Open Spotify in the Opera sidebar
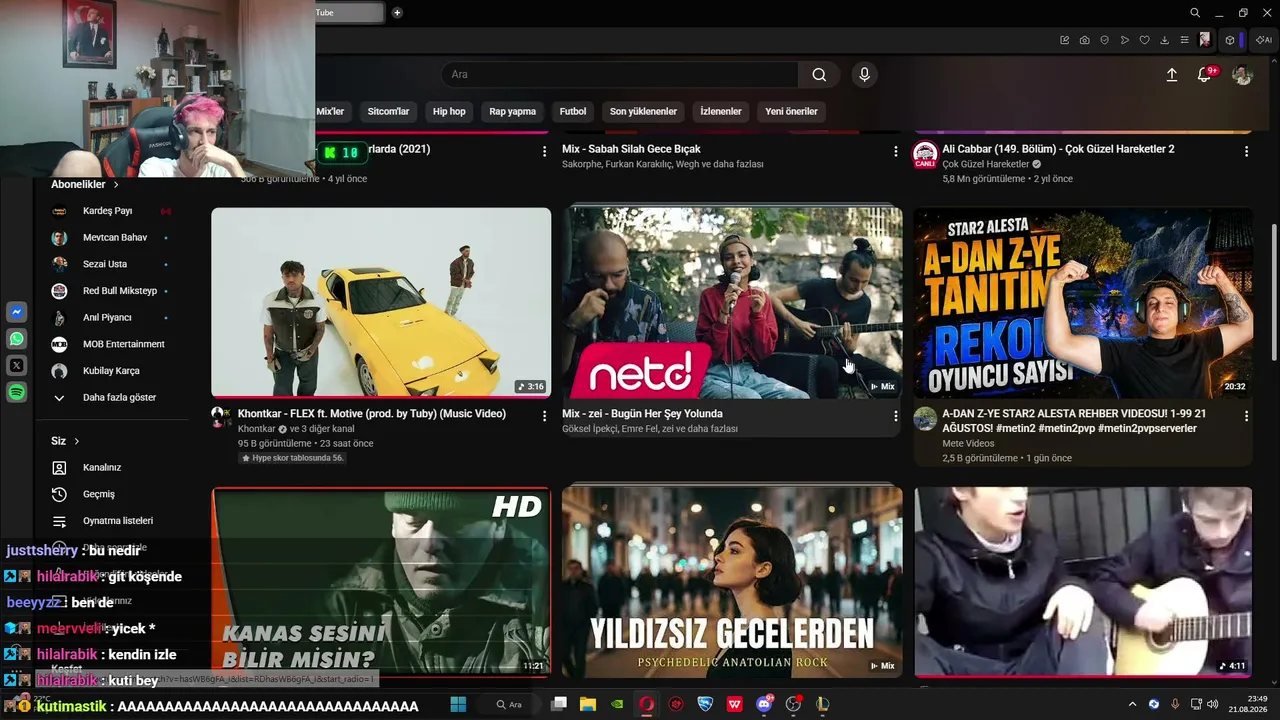 pos(17,393)
